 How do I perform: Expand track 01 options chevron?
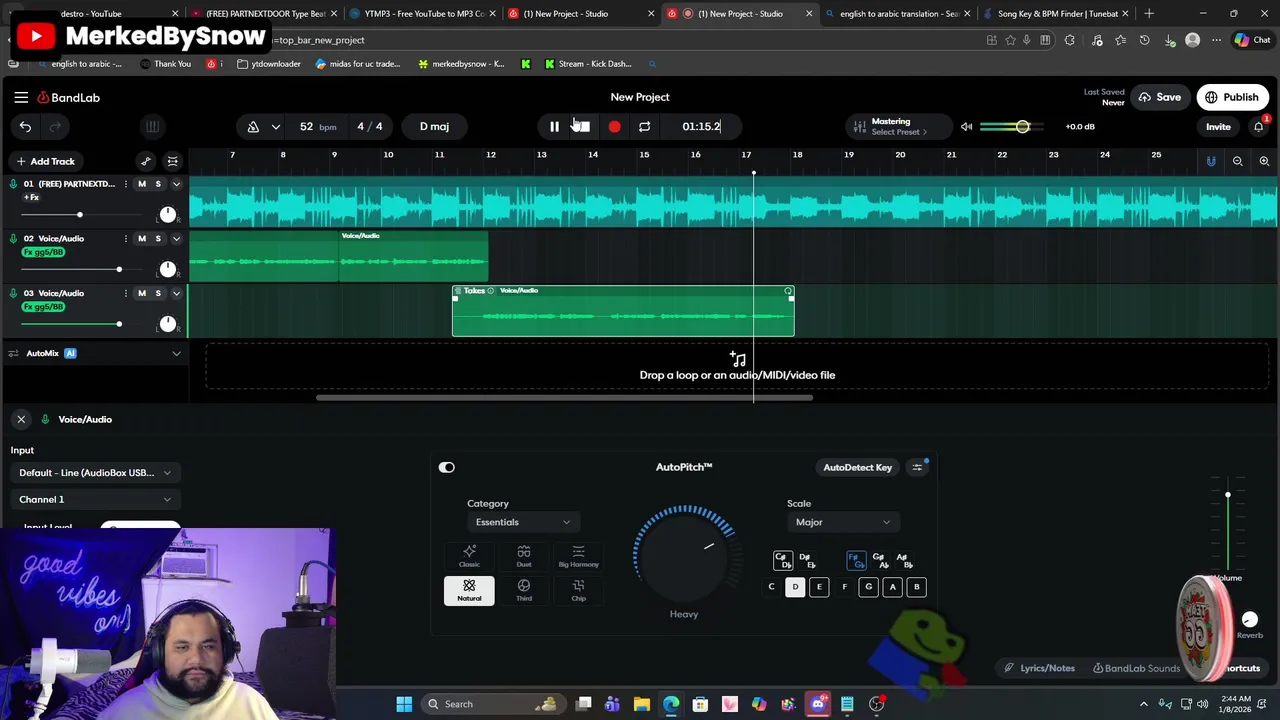click(176, 184)
